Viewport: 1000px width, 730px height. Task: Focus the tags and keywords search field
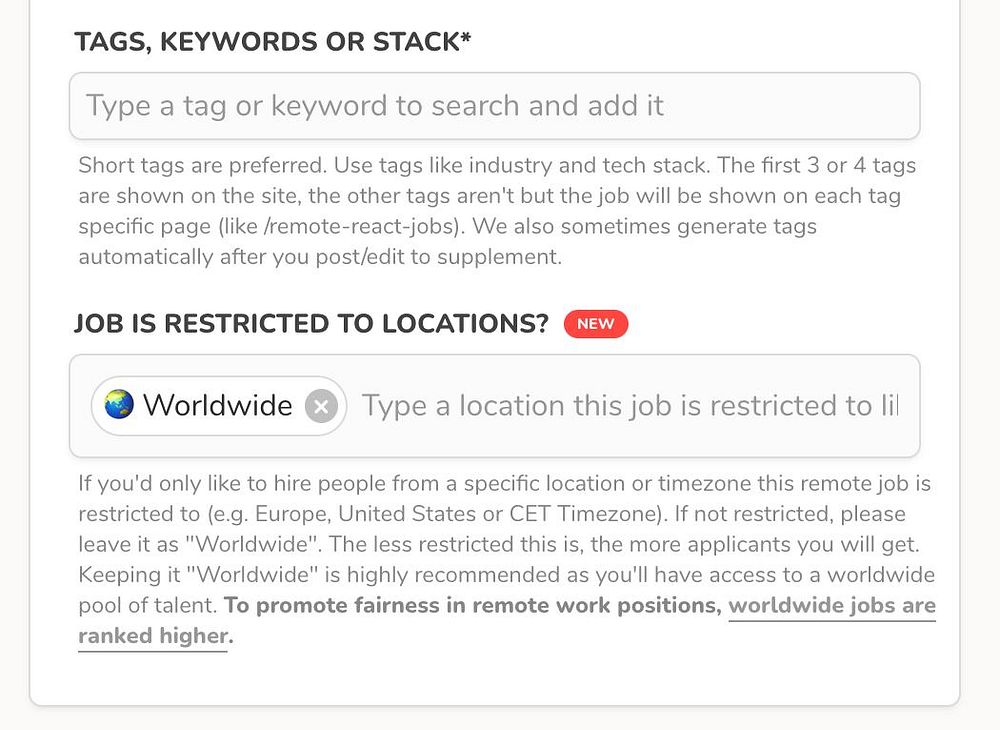(494, 106)
